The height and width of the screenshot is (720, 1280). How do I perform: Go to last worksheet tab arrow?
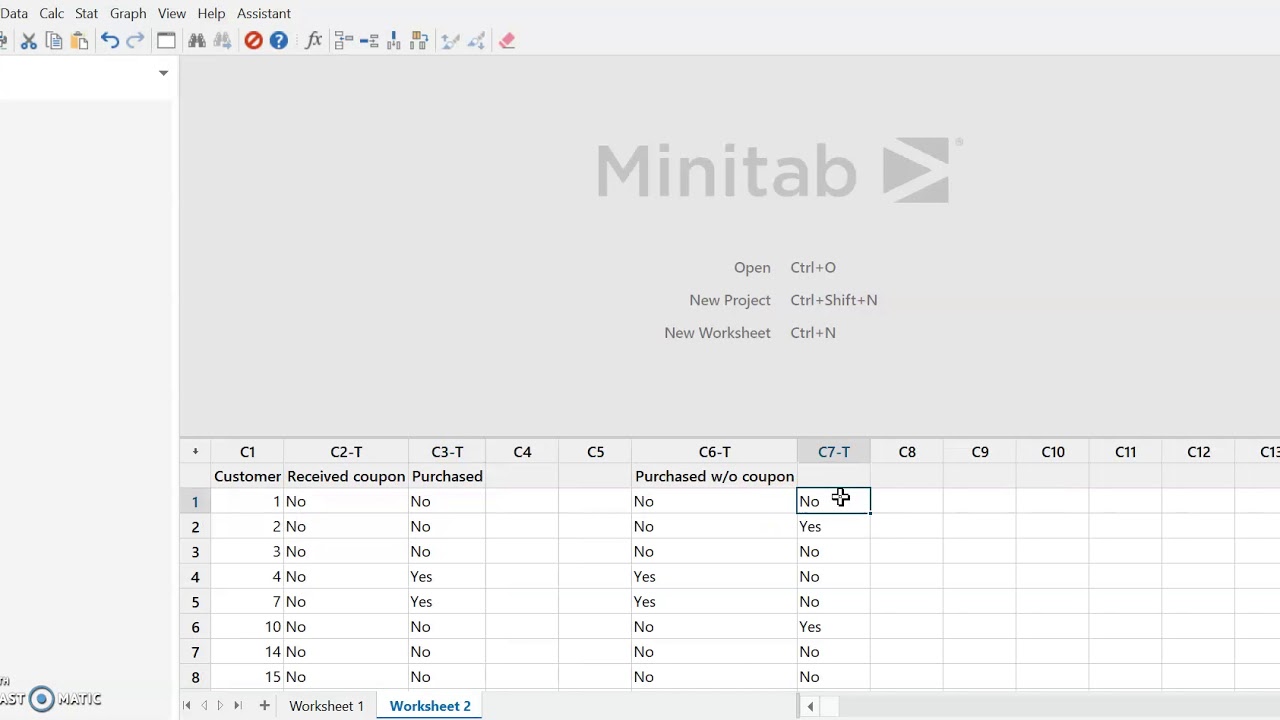pyautogui.click(x=237, y=706)
